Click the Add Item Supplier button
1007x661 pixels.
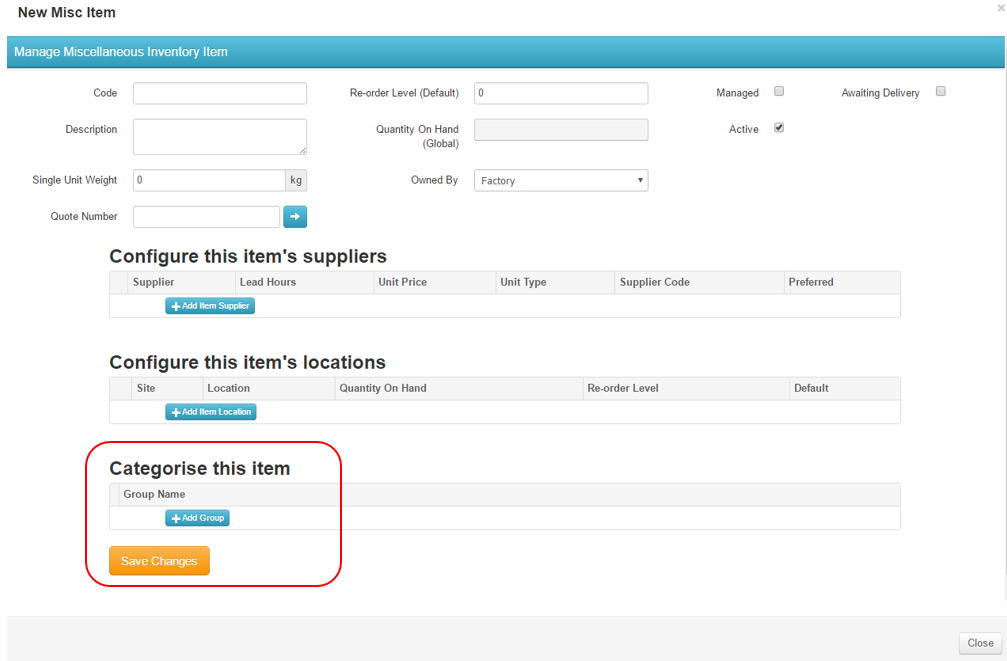210,306
